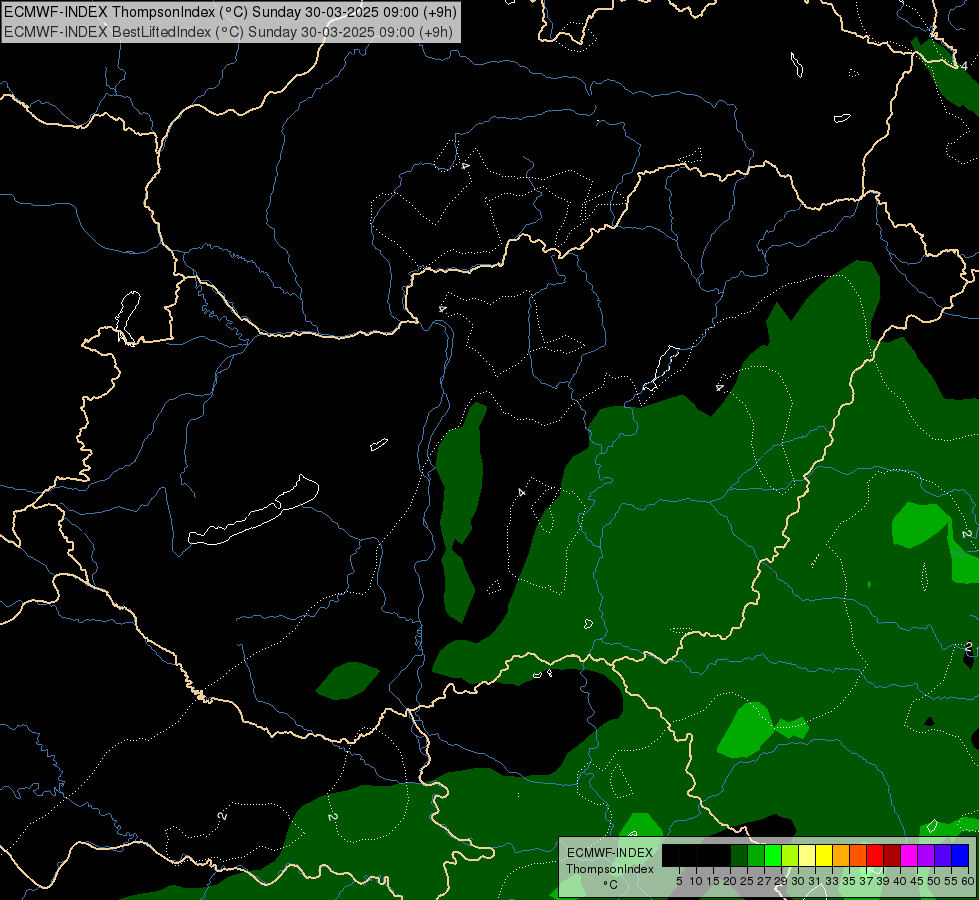Click the legend tick label 27

(x=764, y=881)
